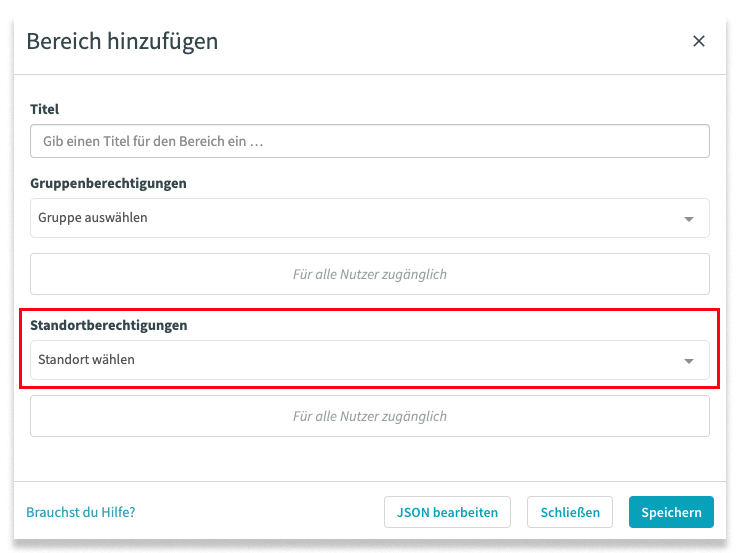
Task: Click the Gruppe auswählen placeholder text
Action: coord(93,218)
